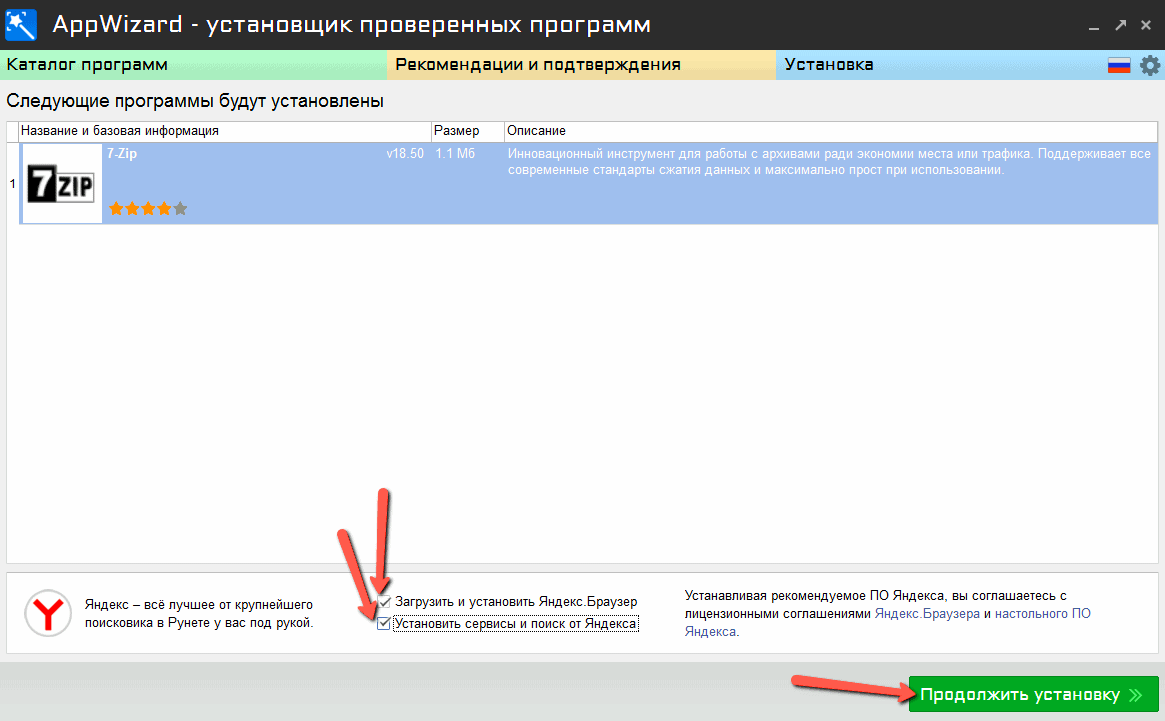Switch to the 'Каталог программ' tab
This screenshot has height=721, width=1165.
[x=87, y=65]
